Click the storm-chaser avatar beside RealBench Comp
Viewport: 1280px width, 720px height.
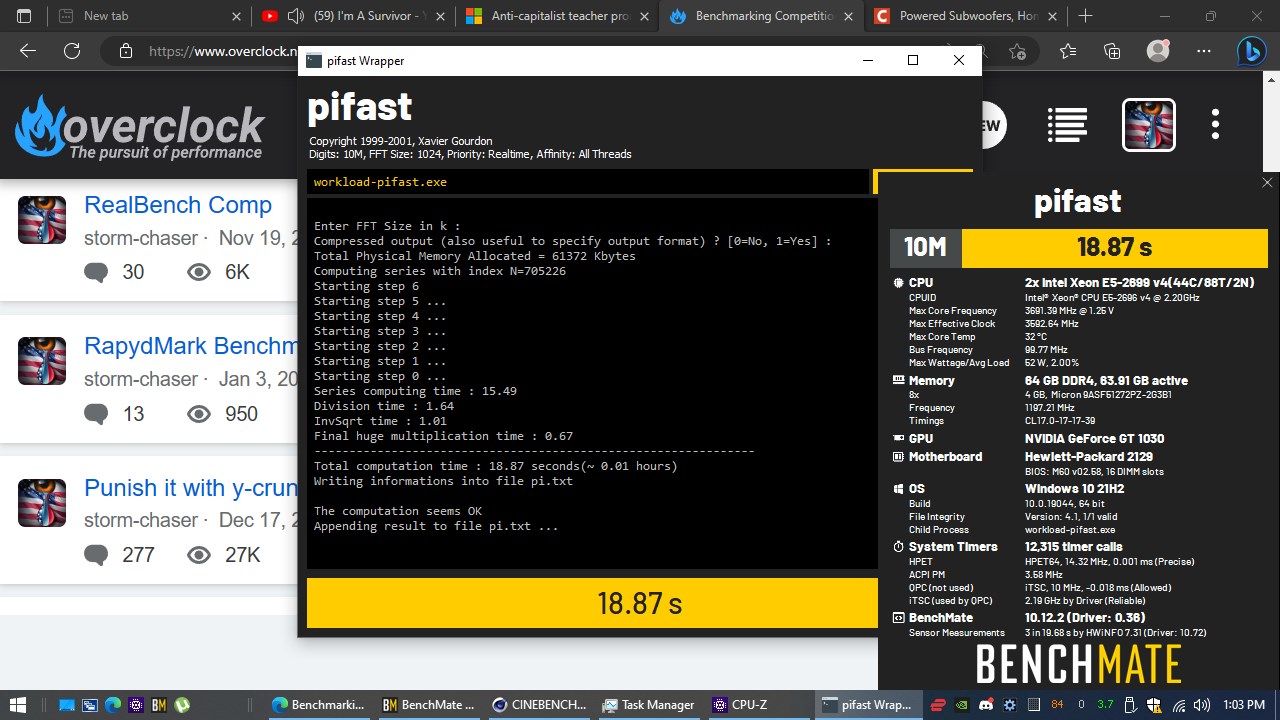(x=42, y=220)
